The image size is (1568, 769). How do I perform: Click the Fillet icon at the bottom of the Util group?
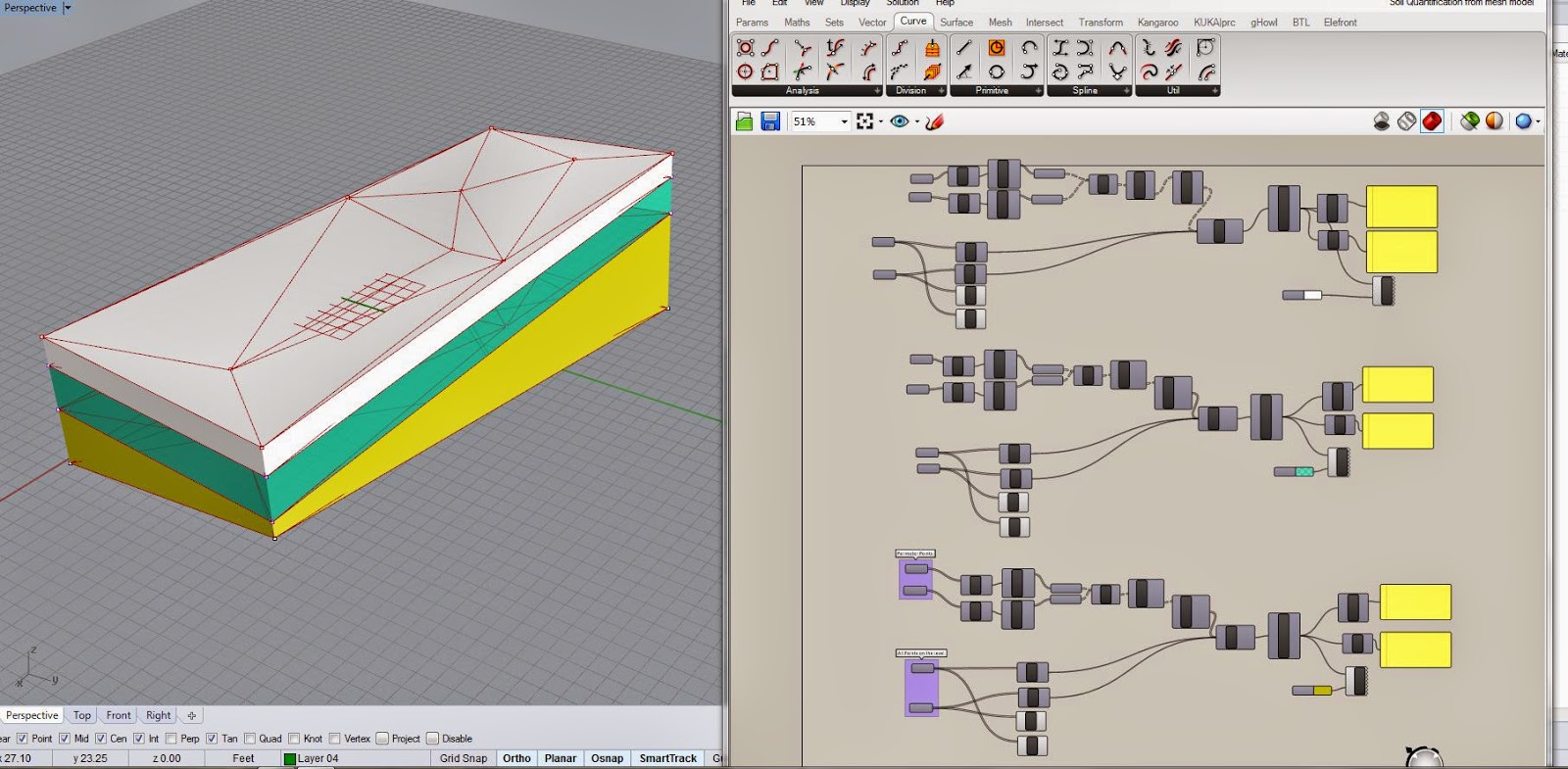pyautogui.click(x=1206, y=72)
